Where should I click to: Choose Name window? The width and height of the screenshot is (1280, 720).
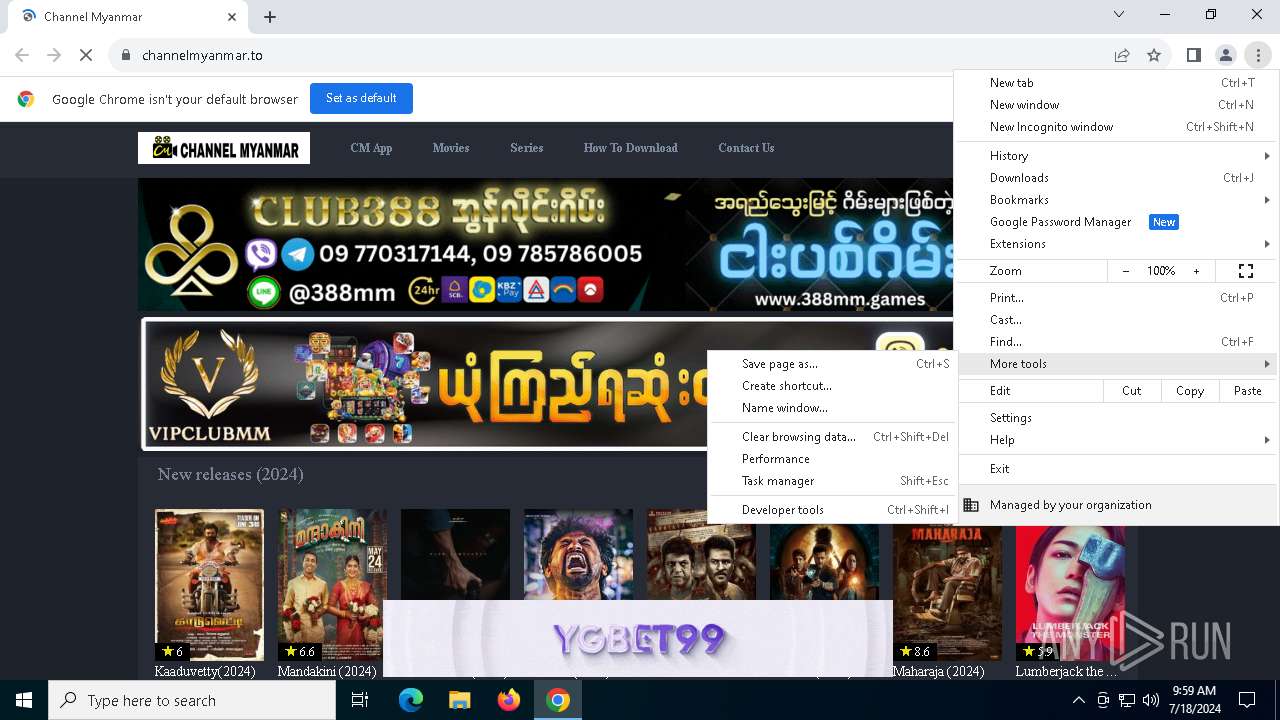[832, 408]
